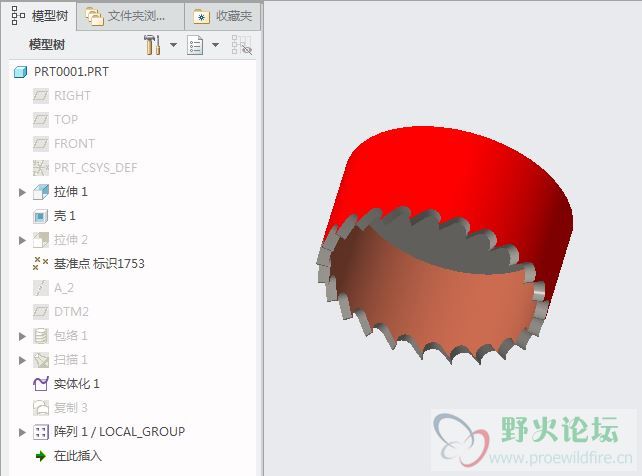Select the TOP datum plane label

click(x=66, y=120)
